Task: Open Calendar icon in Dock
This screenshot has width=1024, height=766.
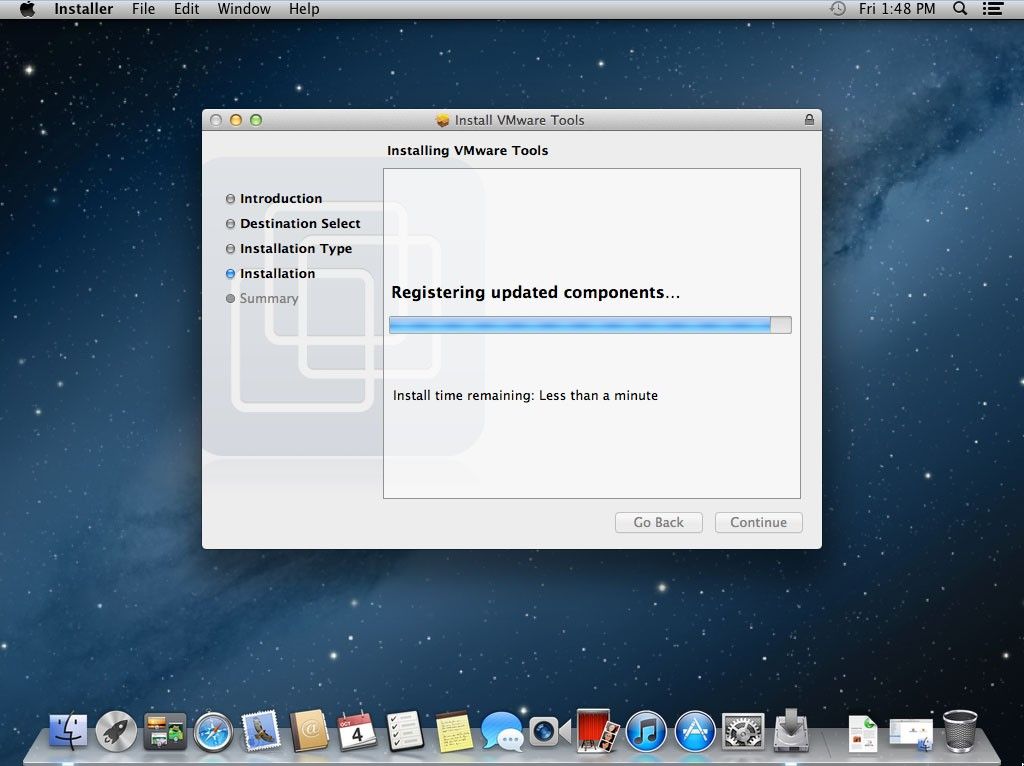Action: pyautogui.click(x=357, y=731)
